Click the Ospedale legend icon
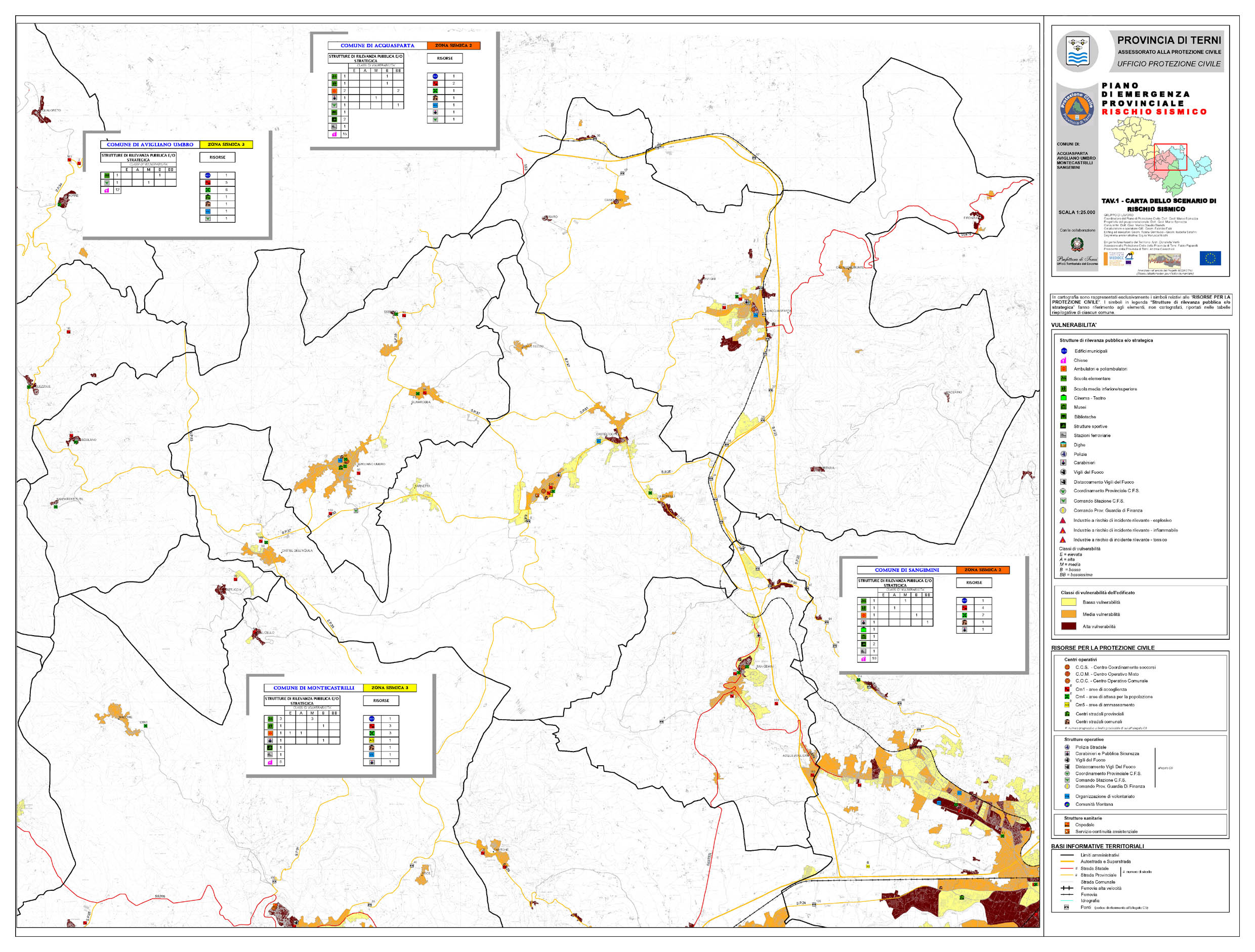1255x952 pixels. coord(1067,825)
